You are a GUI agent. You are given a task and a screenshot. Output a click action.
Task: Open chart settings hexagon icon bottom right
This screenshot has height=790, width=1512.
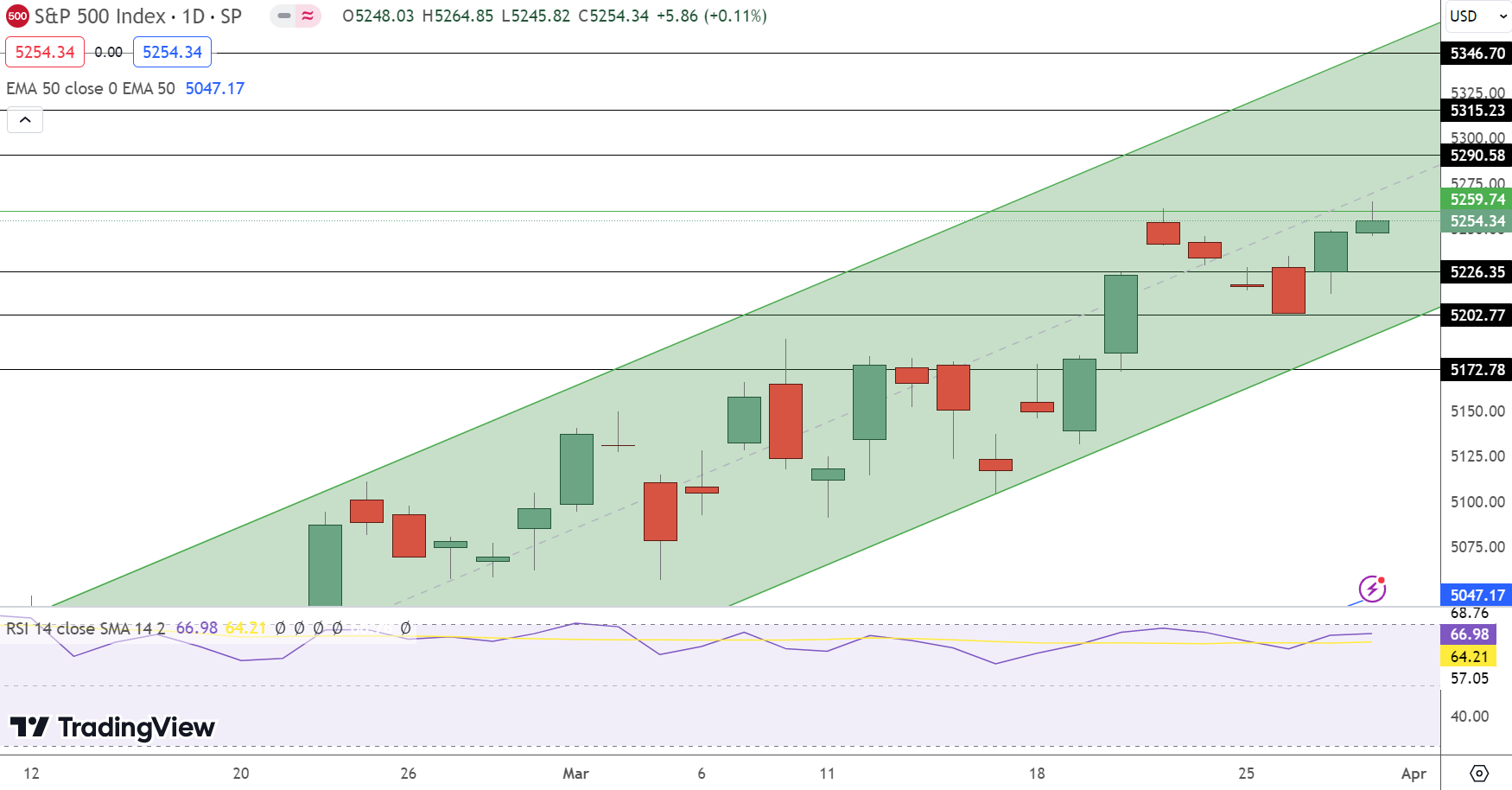pyautogui.click(x=1478, y=773)
